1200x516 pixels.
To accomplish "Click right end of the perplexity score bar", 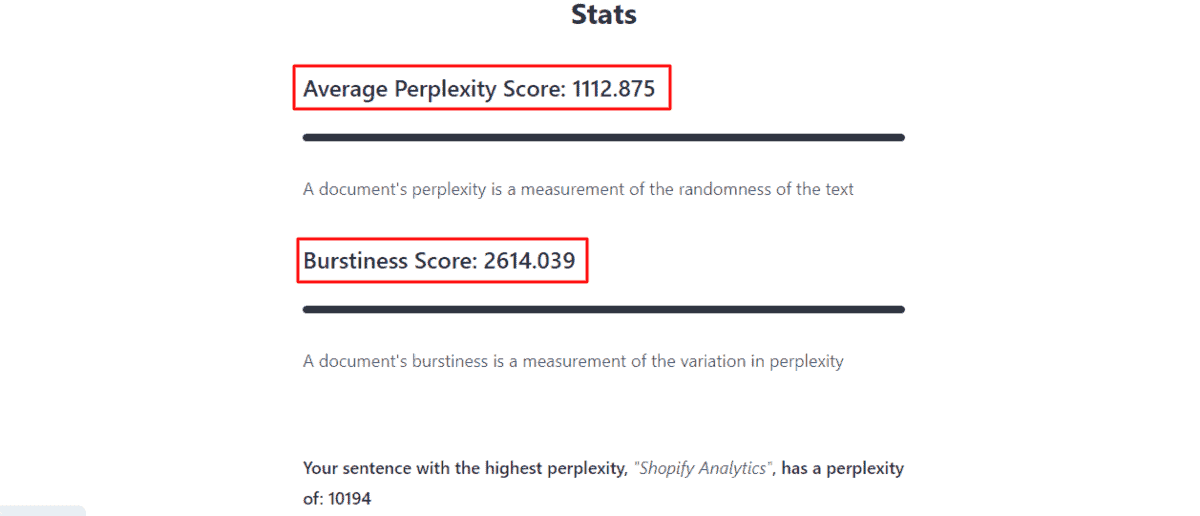I will [x=899, y=138].
